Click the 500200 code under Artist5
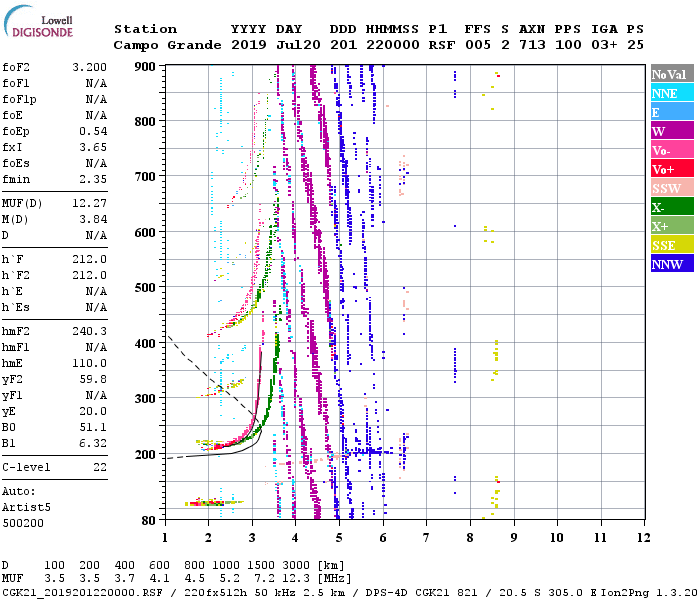 (23, 523)
